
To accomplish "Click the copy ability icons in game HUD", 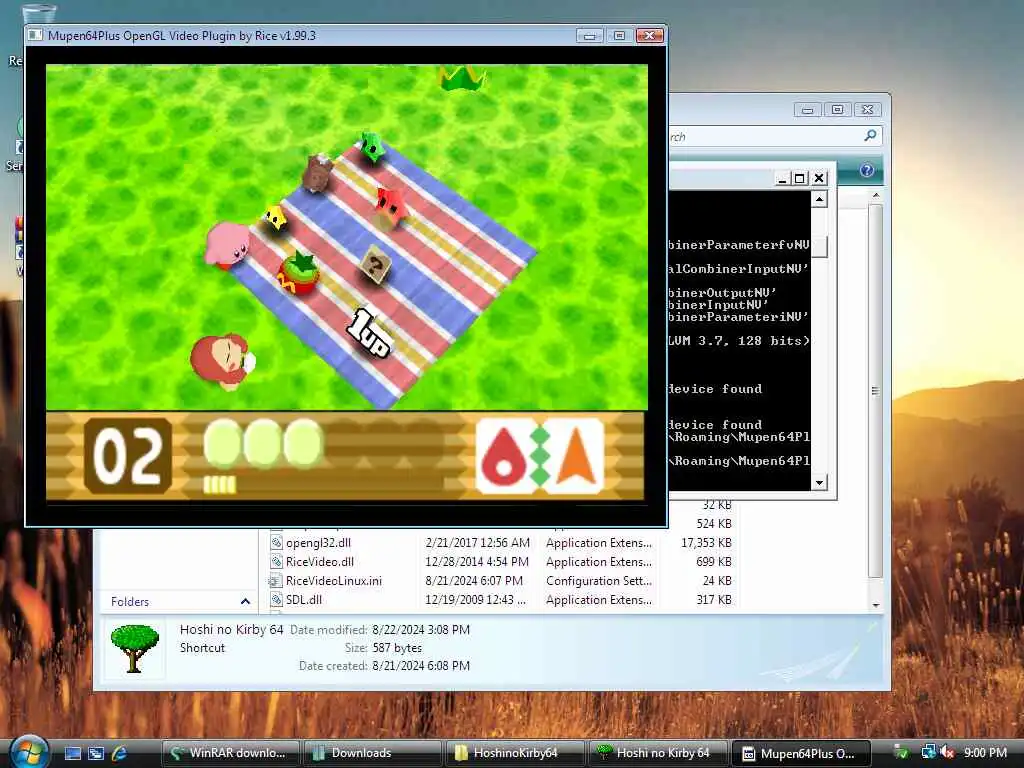I will tap(539, 456).
